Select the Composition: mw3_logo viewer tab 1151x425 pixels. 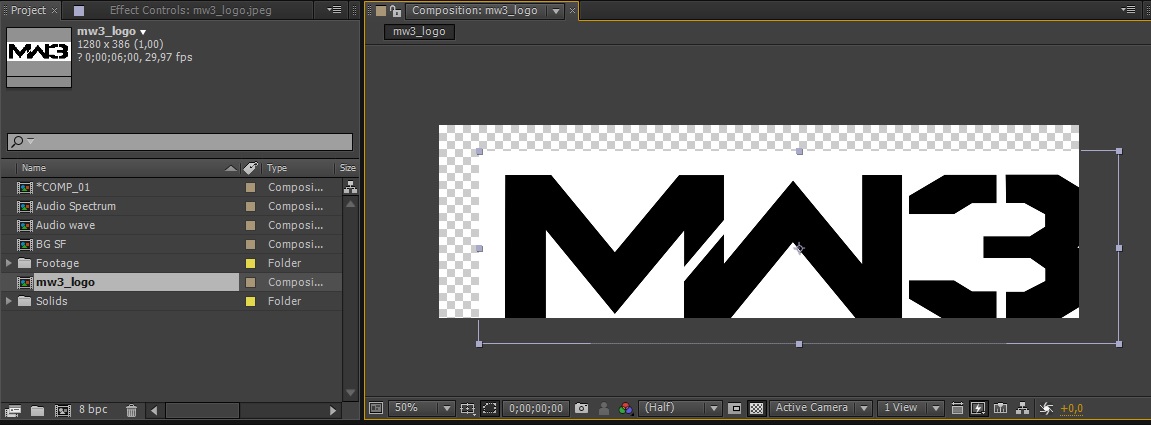click(x=475, y=10)
